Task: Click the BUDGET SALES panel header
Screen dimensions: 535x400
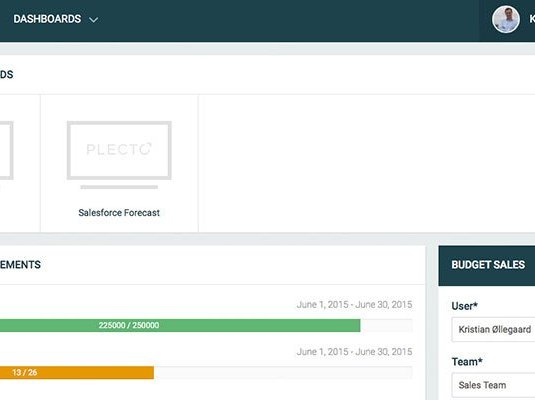Action: click(487, 265)
